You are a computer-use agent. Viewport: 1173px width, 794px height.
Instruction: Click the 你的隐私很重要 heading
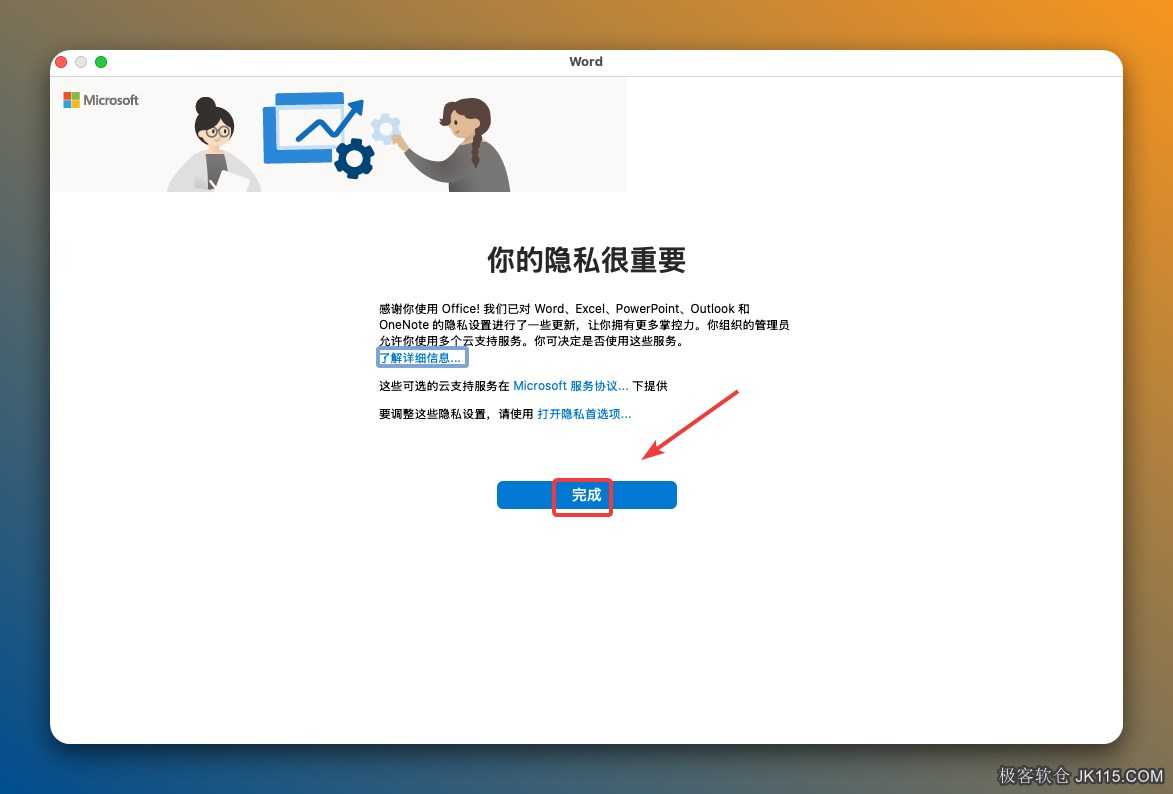coord(586,260)
